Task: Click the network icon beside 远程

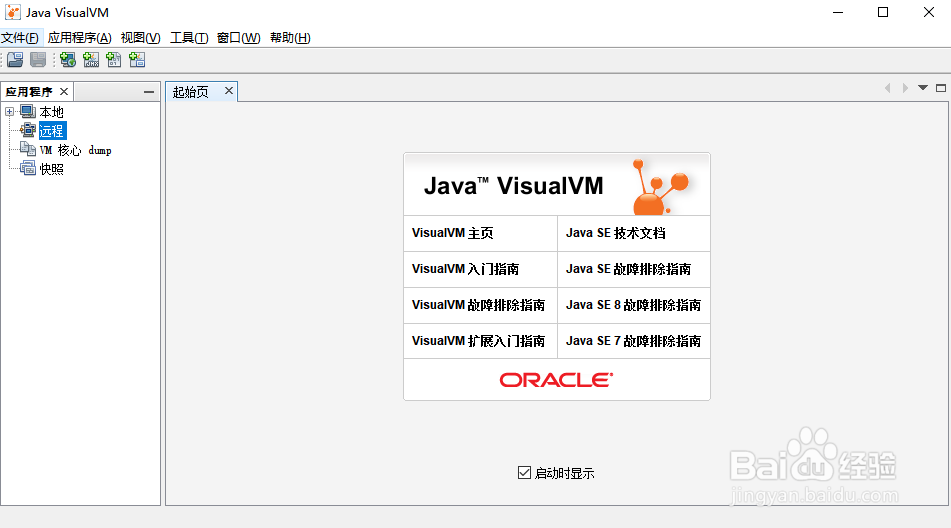Action: click(x=28, y=130)
